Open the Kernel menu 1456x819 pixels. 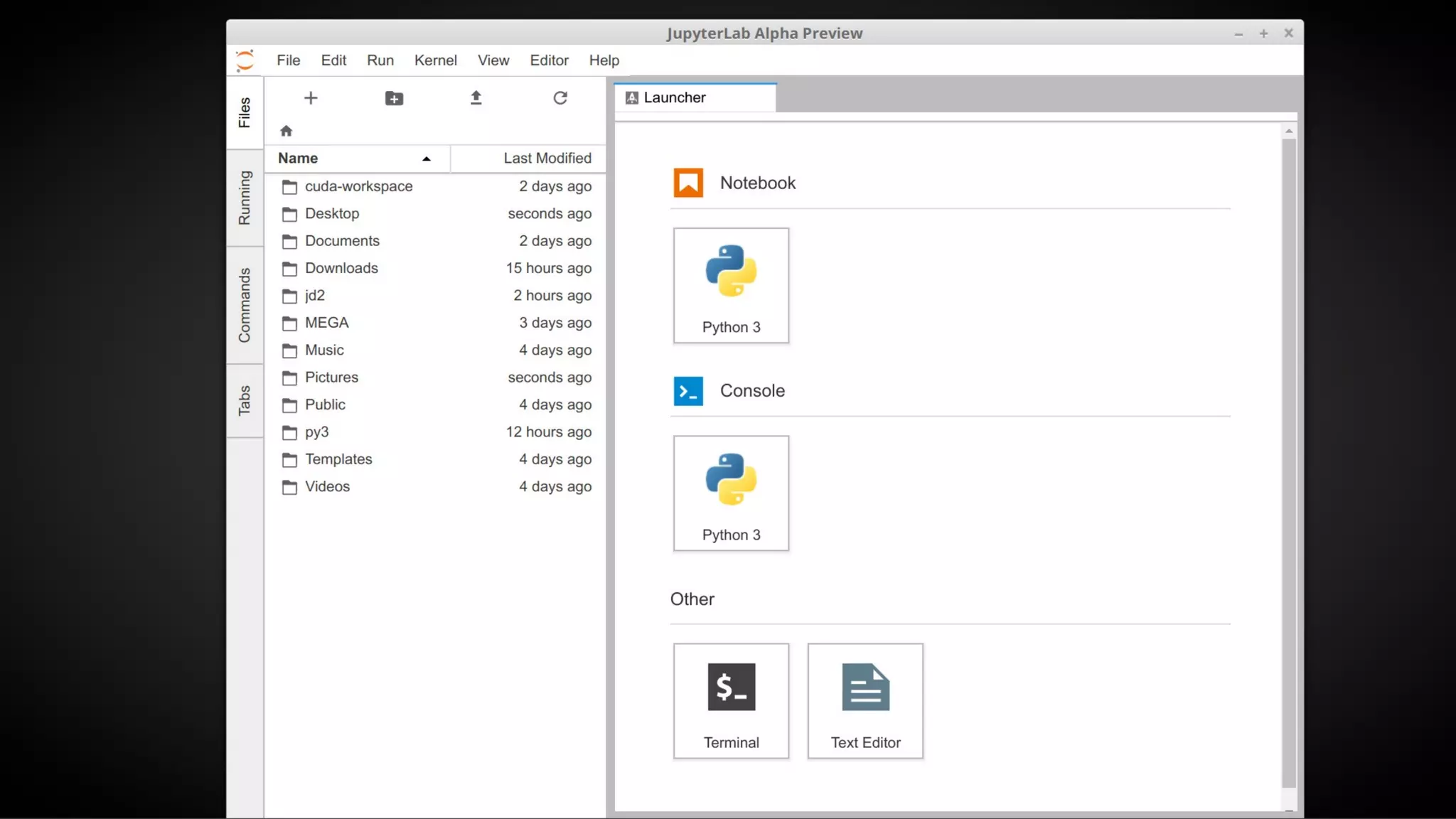tap(436, 60)
